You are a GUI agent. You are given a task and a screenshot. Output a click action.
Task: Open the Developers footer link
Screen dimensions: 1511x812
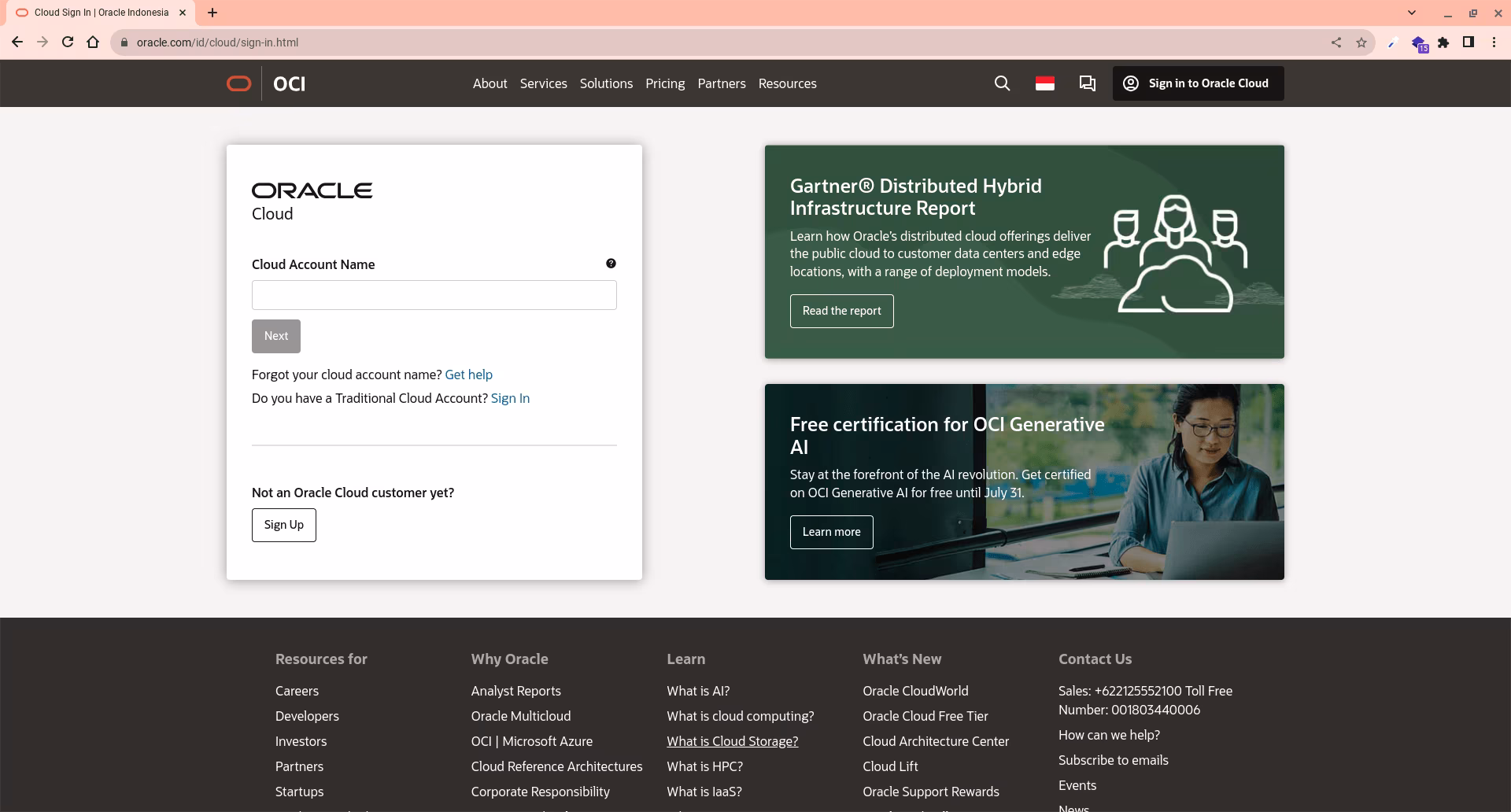[x=307, y=716]
